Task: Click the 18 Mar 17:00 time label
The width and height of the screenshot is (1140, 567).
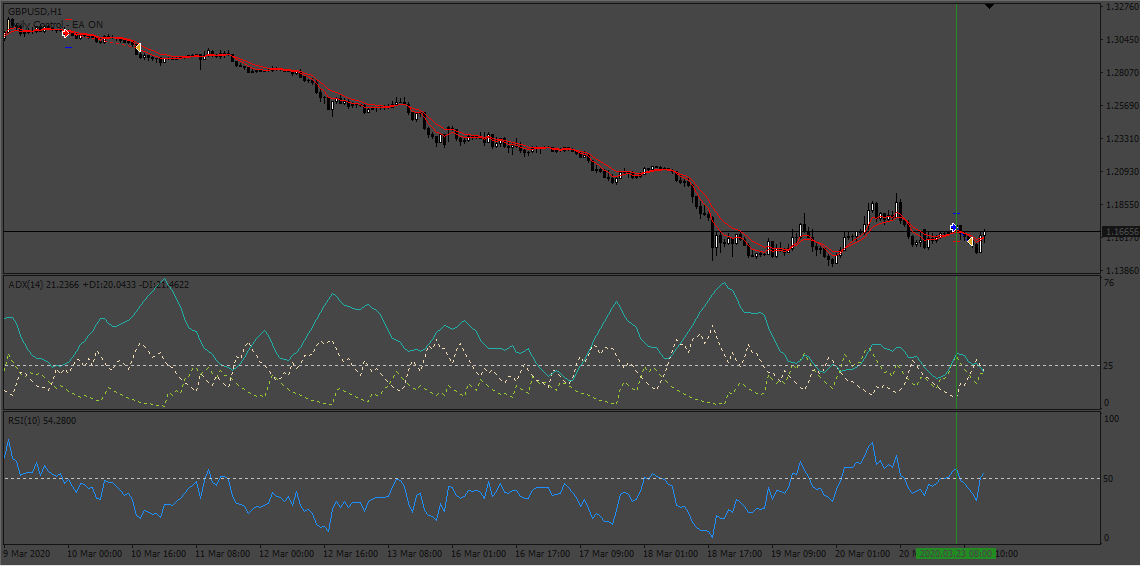Action: click(734, 553)
